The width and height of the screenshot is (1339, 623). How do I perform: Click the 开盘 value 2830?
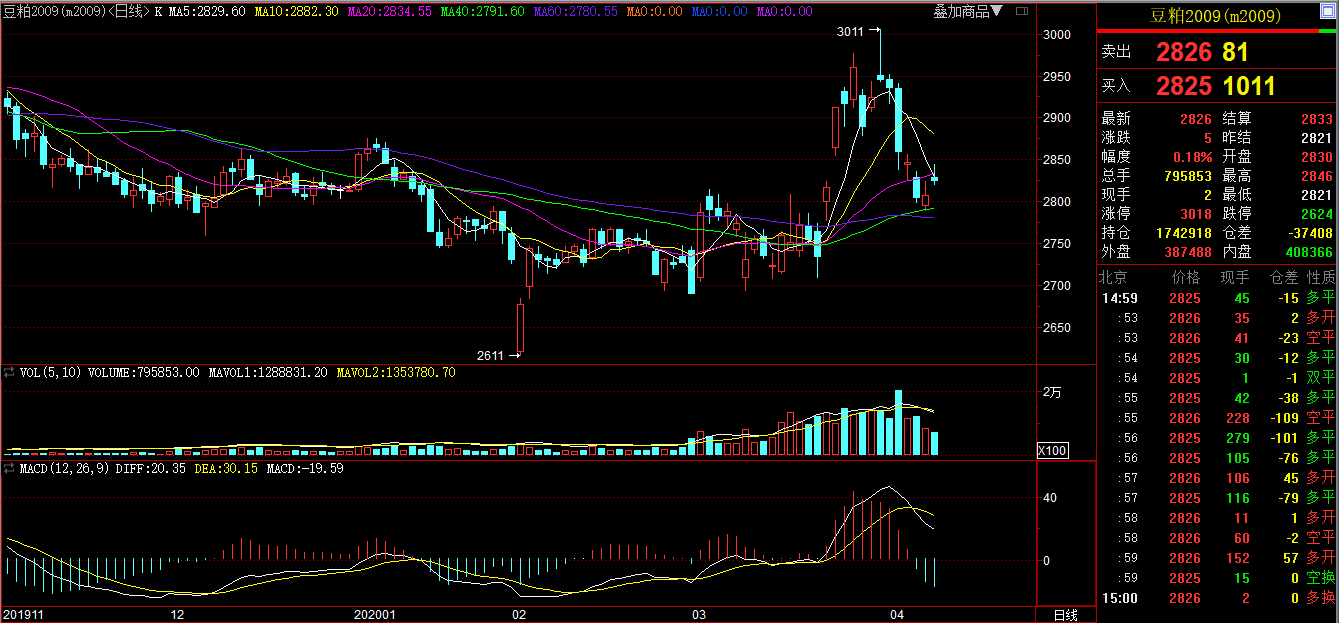pyautogui.click(x=1317, y=157)
